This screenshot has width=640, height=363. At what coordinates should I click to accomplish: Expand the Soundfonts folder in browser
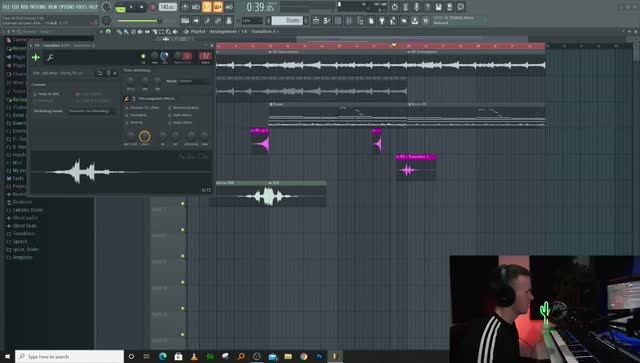pyautogui.click(x=21, y=234)
